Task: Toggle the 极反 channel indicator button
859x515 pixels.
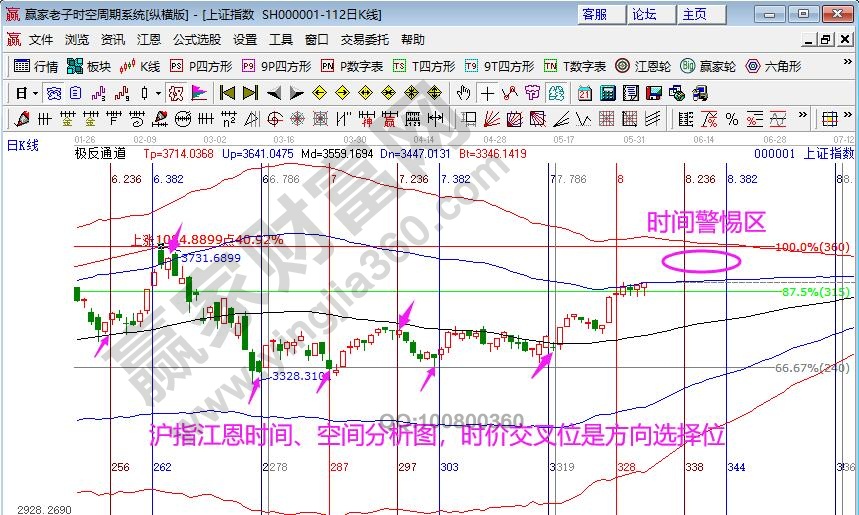Action: click(x=175, y=93)
